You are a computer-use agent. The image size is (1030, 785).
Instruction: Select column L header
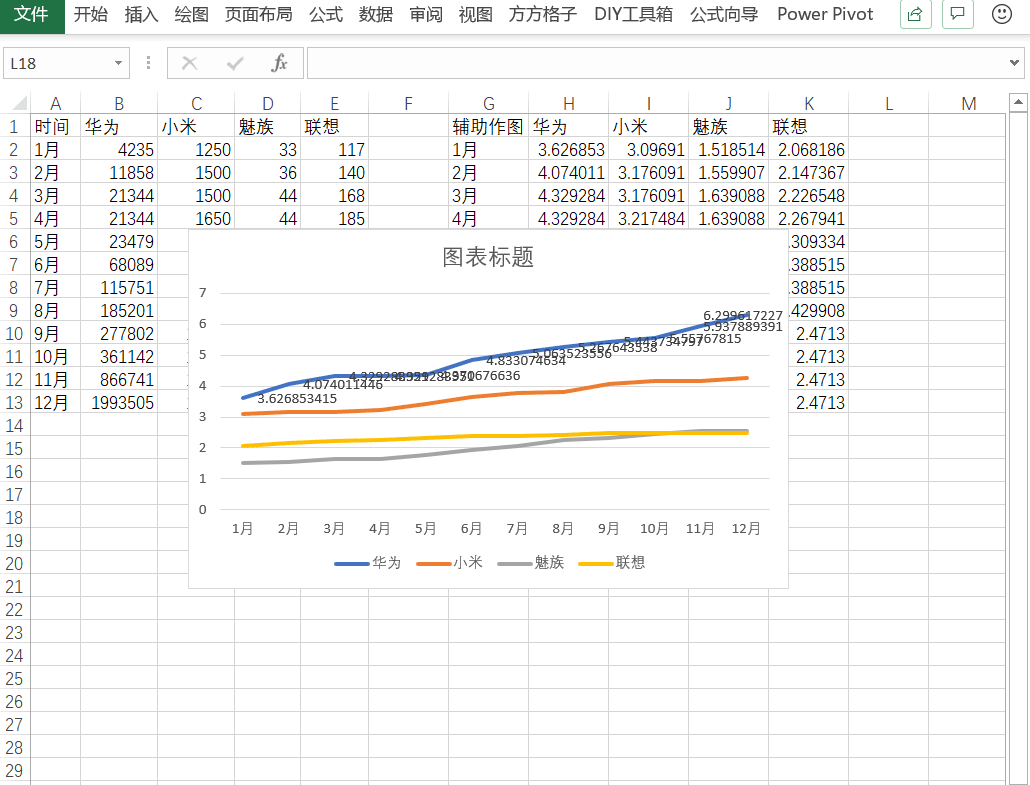click(x=888, y=104)
